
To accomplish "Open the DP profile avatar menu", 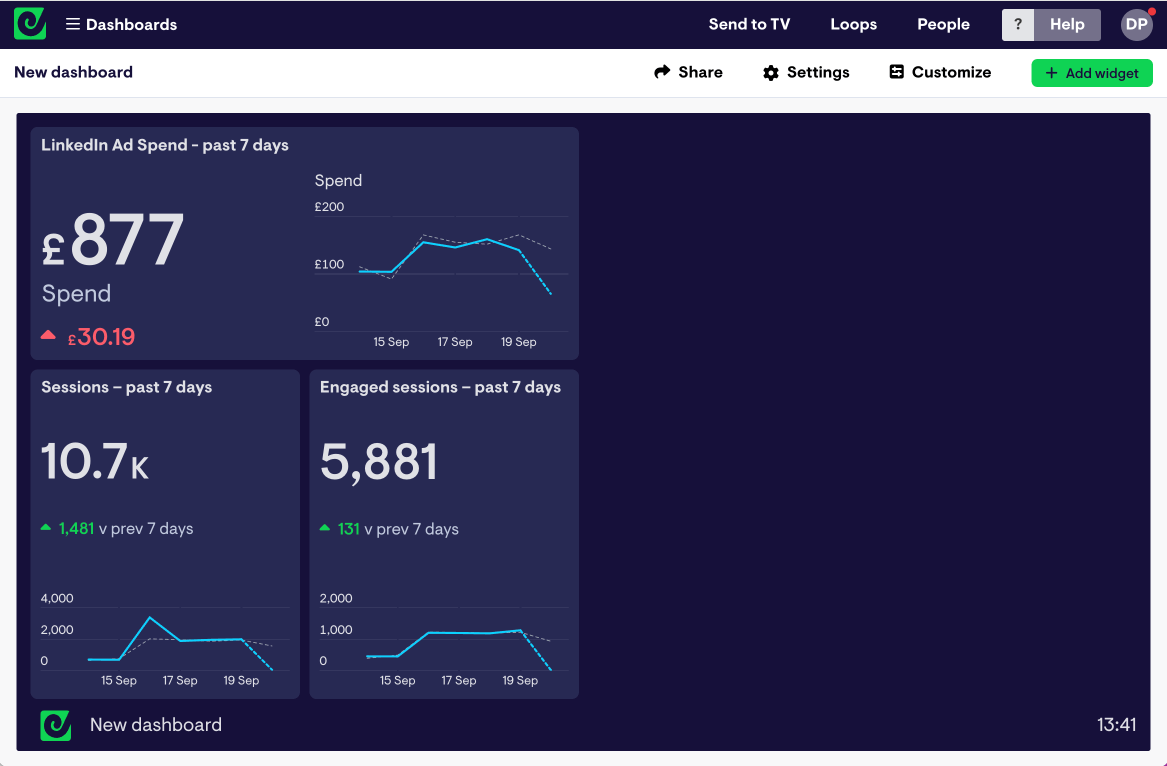I will (x=1136, y=24).
